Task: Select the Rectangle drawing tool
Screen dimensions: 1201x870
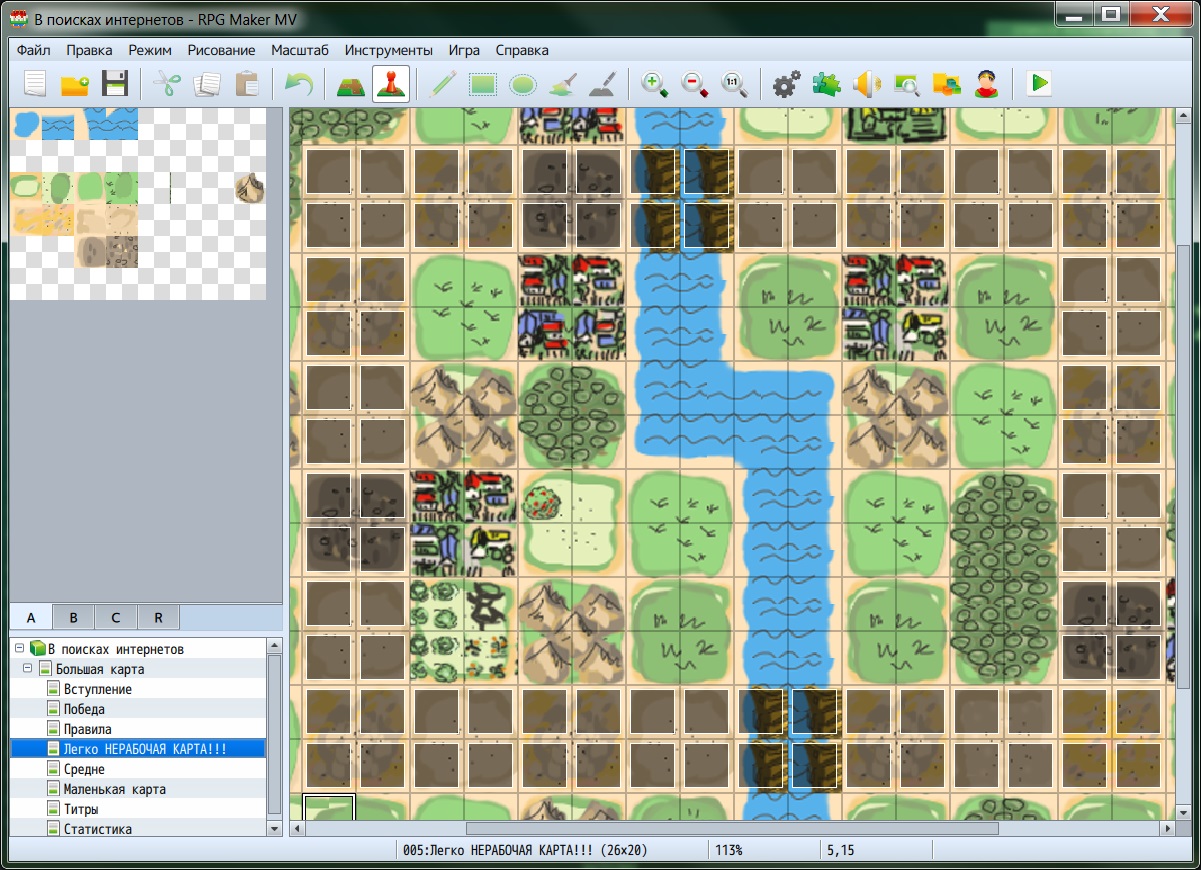Action: tap(483, 84)
